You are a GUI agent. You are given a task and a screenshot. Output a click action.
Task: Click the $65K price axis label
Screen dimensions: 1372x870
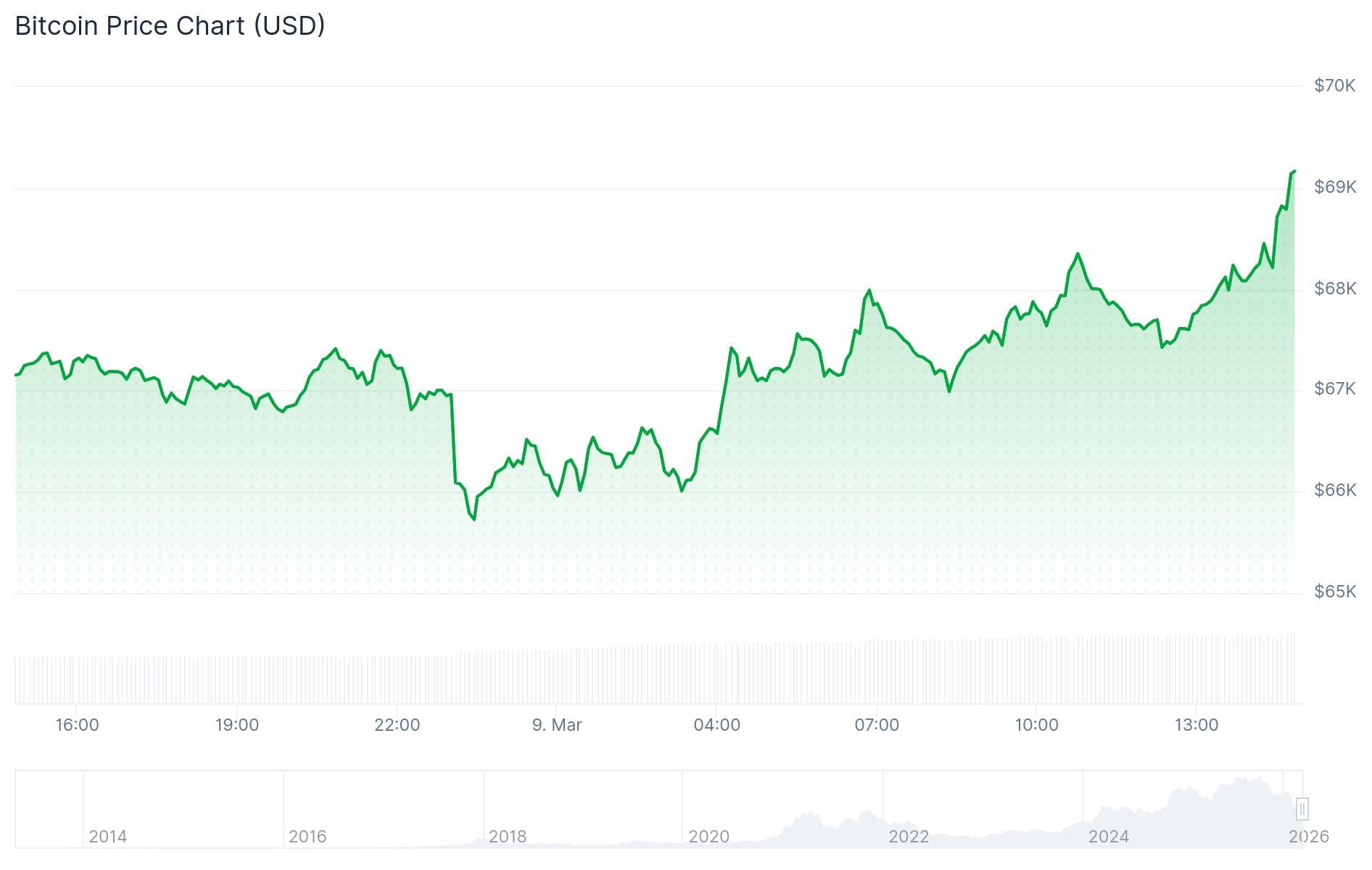click(x=1334, y=592)
